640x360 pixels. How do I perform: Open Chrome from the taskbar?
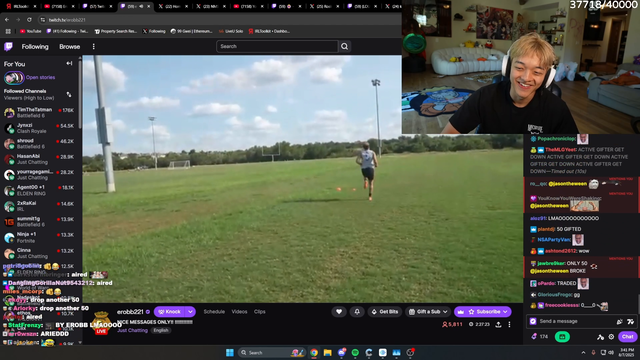point(314,353)
